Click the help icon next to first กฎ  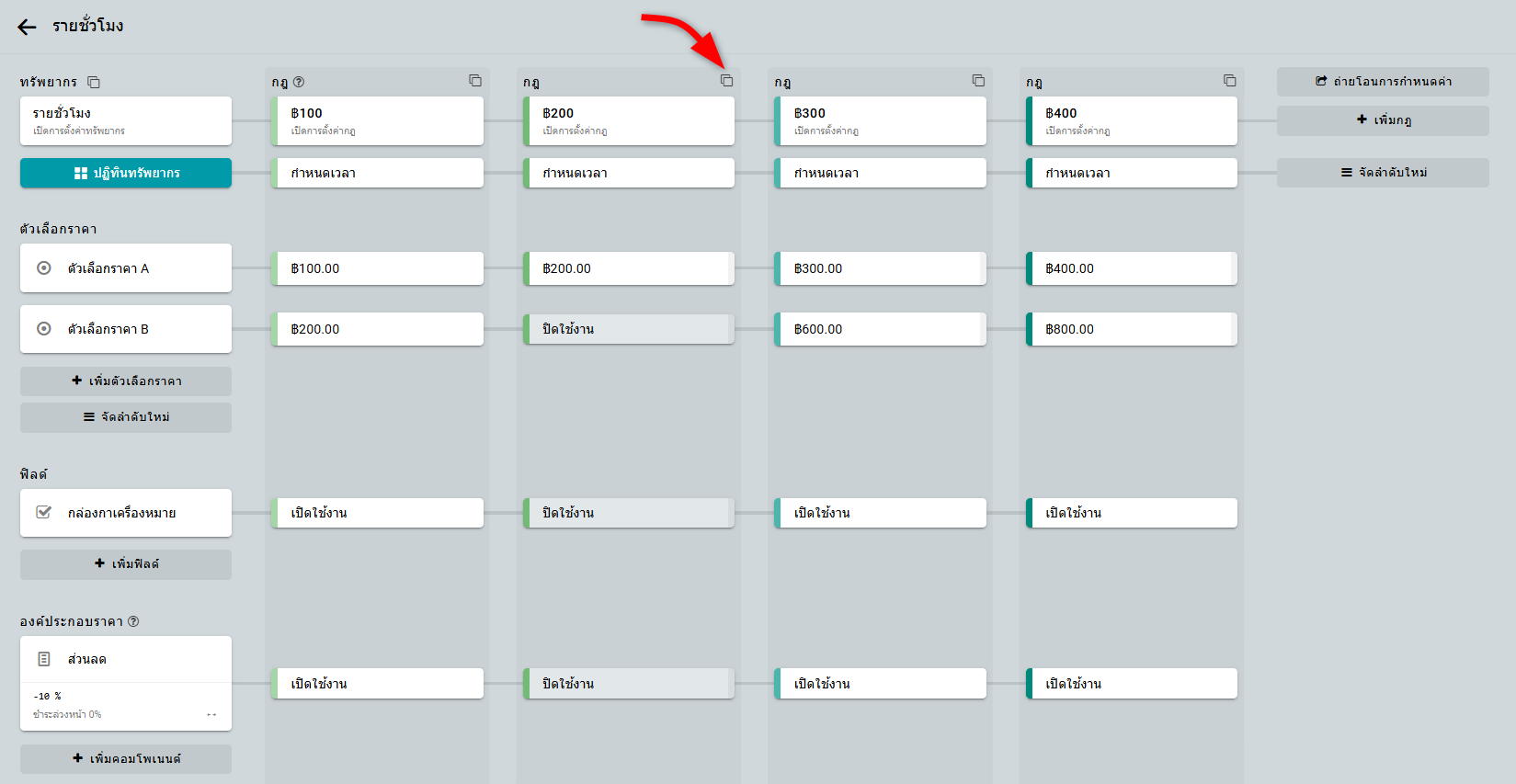point(299,82)
